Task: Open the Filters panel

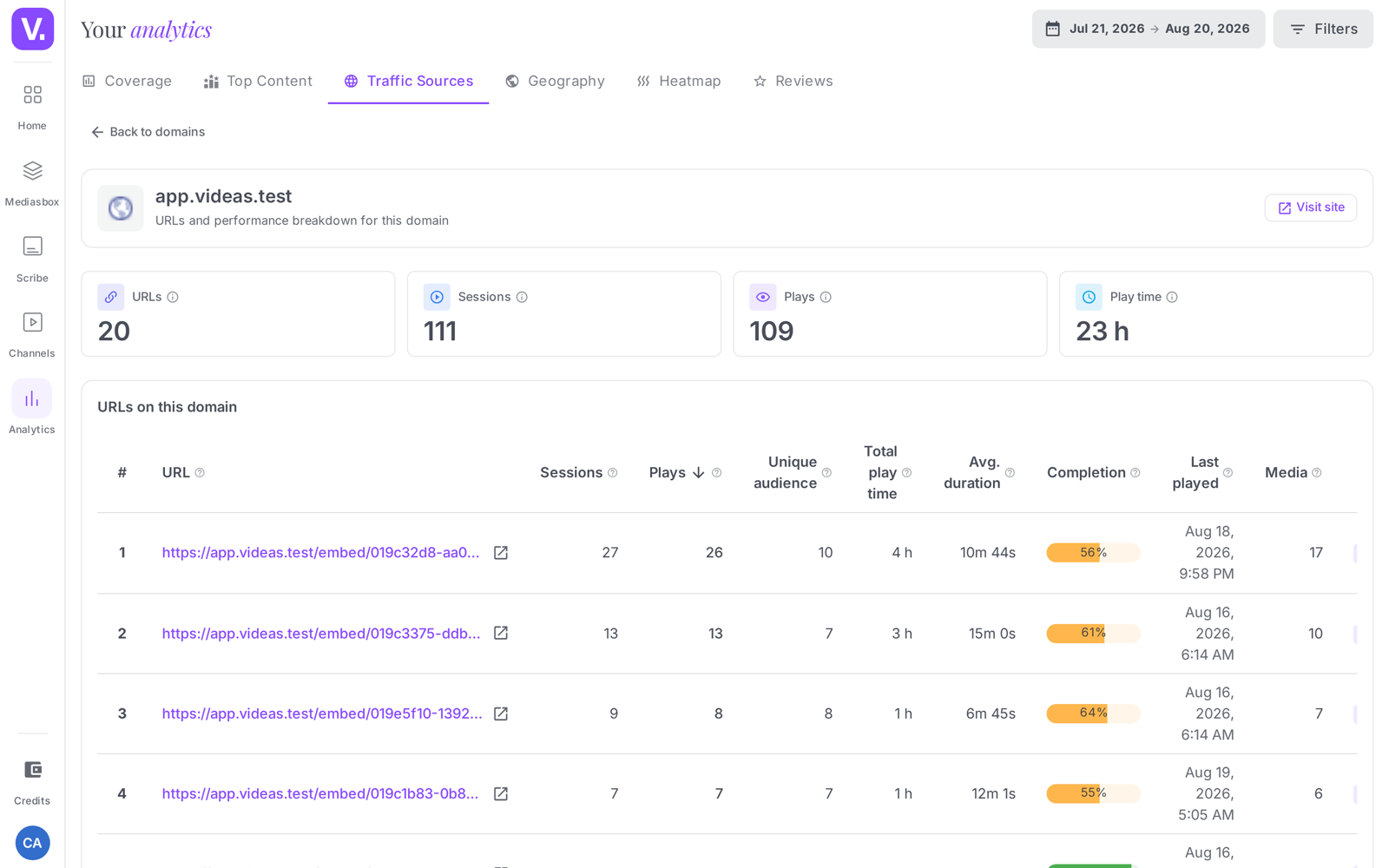Action: tap(1322, 29)
